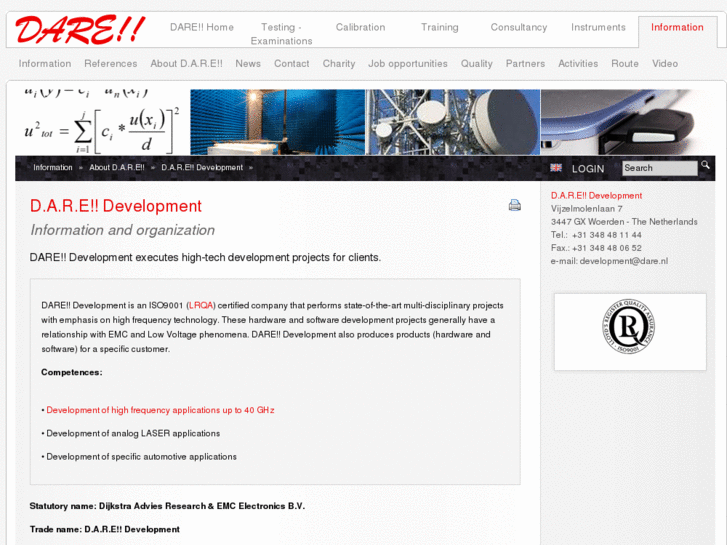Open high frequency applications up to 40 GHz link
Screen dimensions: 727x545
point(160,410)
